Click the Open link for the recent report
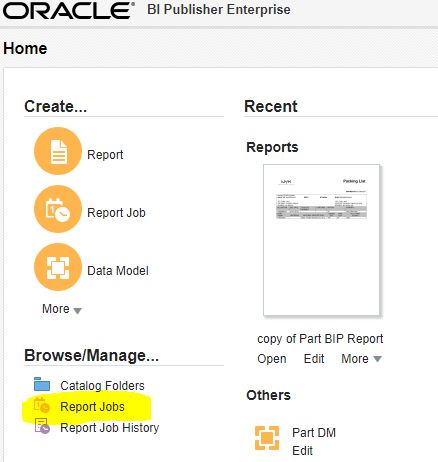 [272, 359]
